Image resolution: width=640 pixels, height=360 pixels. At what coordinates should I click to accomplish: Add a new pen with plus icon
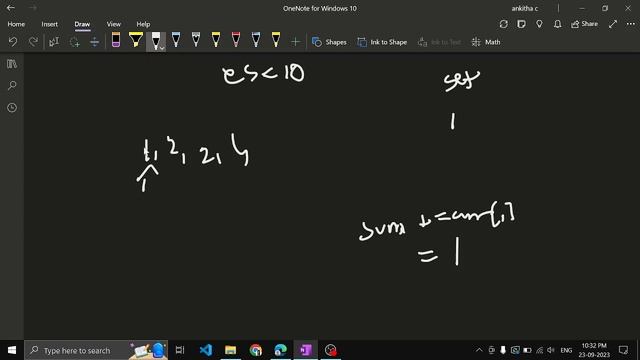tap(295, 42)
